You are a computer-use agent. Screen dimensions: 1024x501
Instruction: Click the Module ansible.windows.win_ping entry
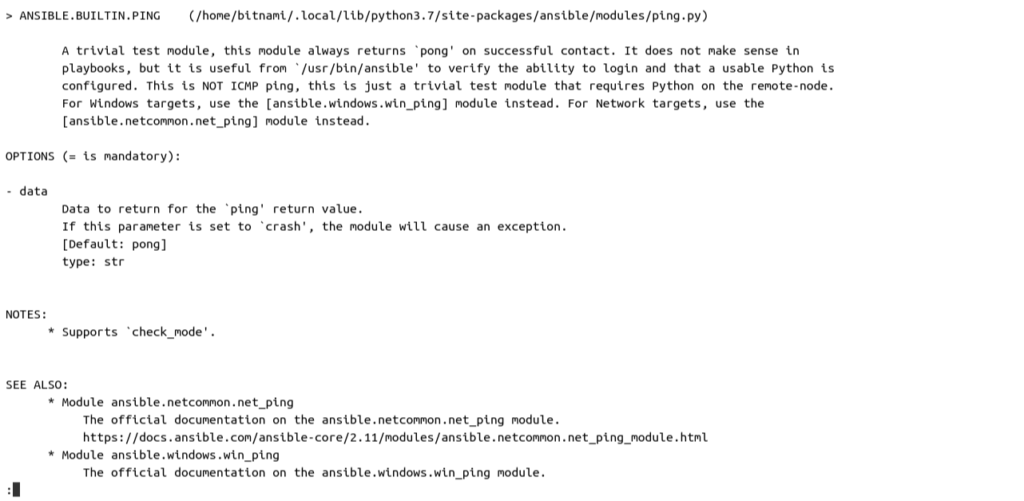pyautogui.click(x=170, y=455)
